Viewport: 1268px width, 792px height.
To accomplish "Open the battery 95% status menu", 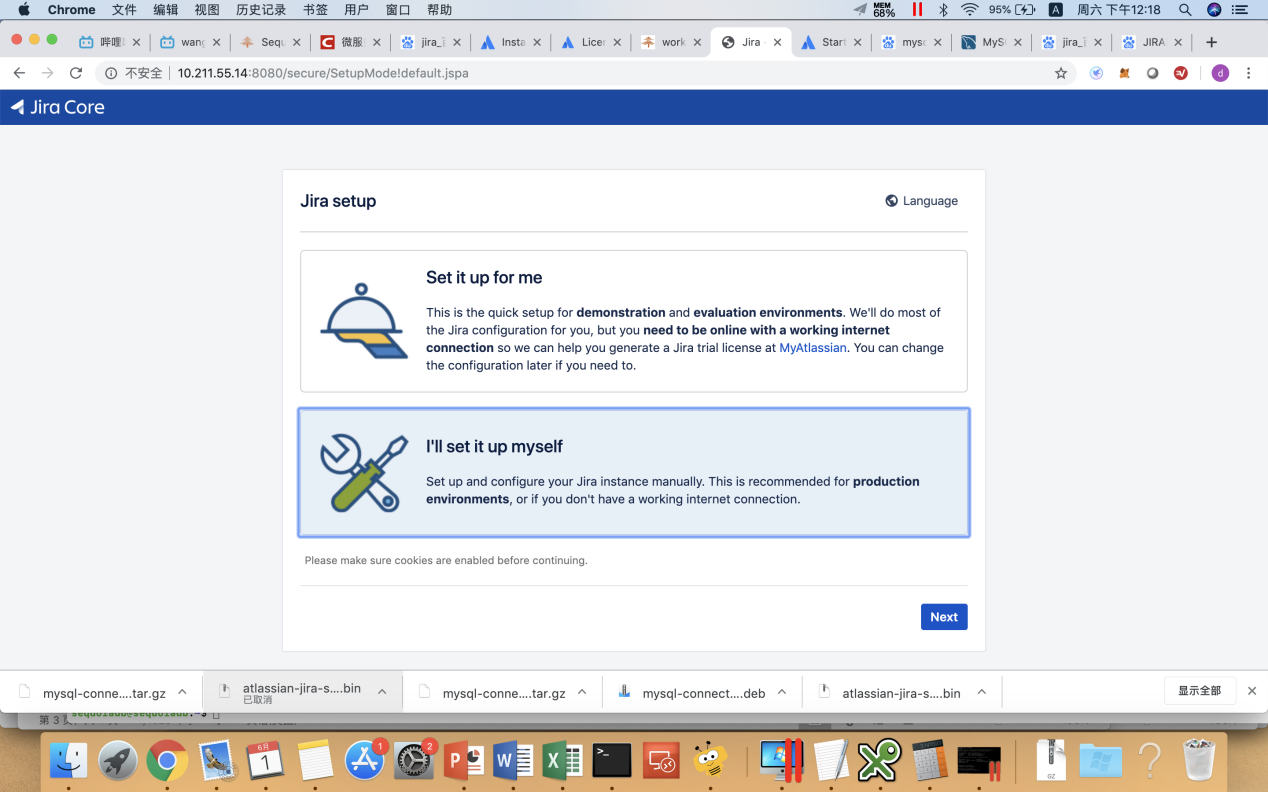I will click(1012, 10).
